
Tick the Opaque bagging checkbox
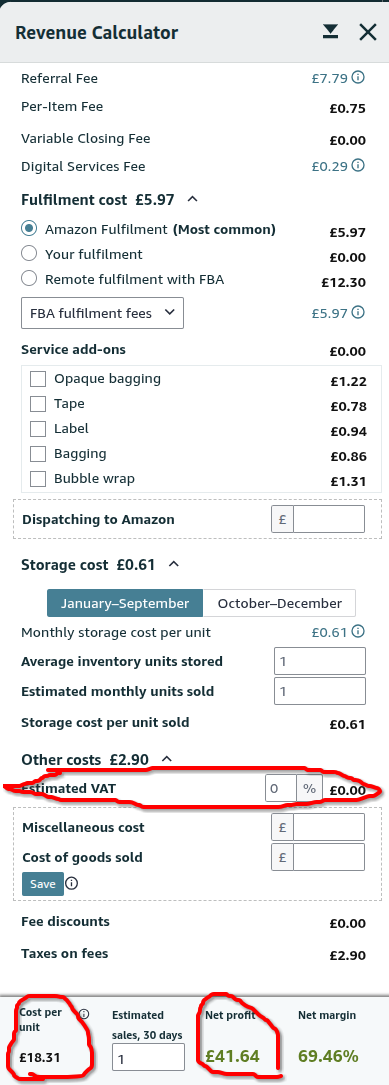pyautogui.click(x=38, y=379)
